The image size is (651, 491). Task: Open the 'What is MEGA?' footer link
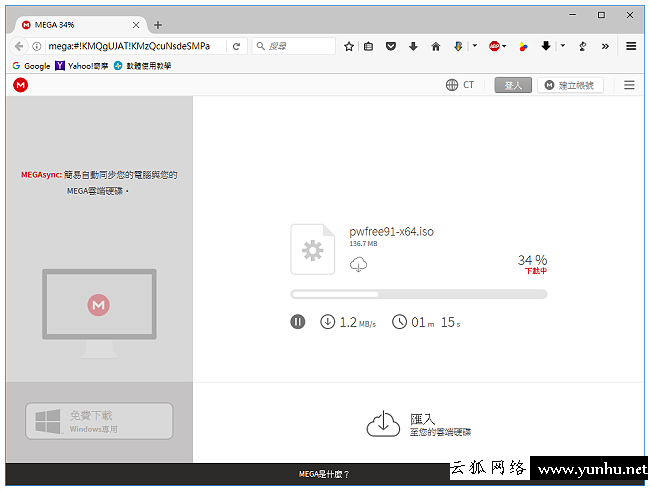point(324,474)
